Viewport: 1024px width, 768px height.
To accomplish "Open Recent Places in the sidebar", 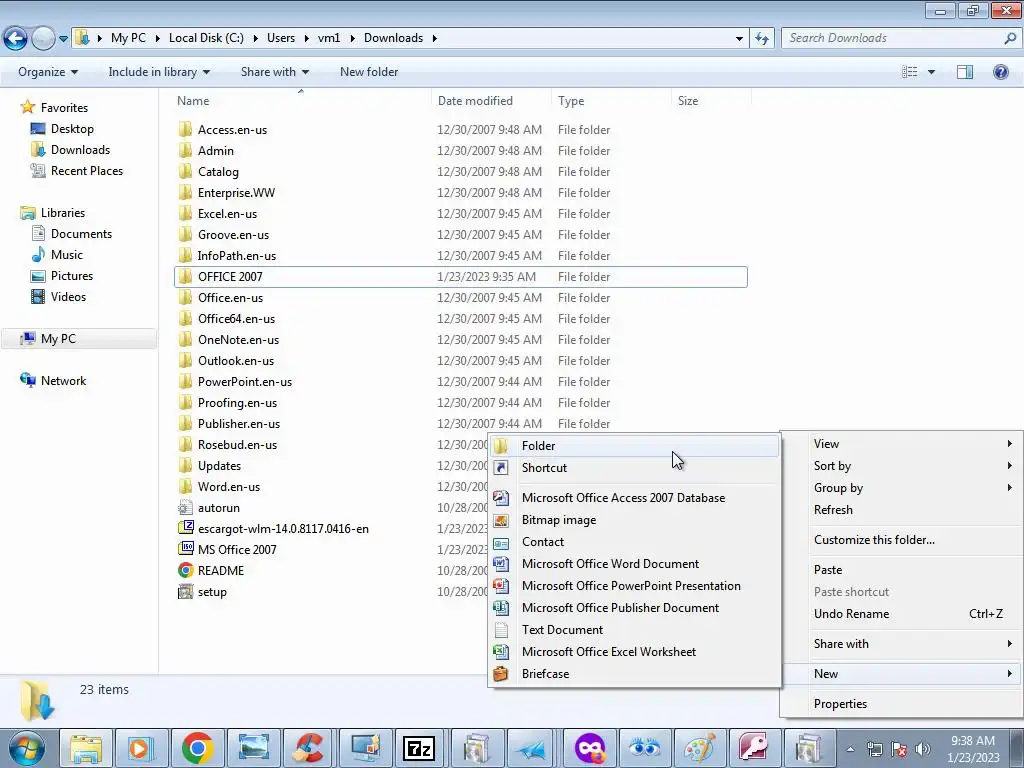I will (87, 170).
